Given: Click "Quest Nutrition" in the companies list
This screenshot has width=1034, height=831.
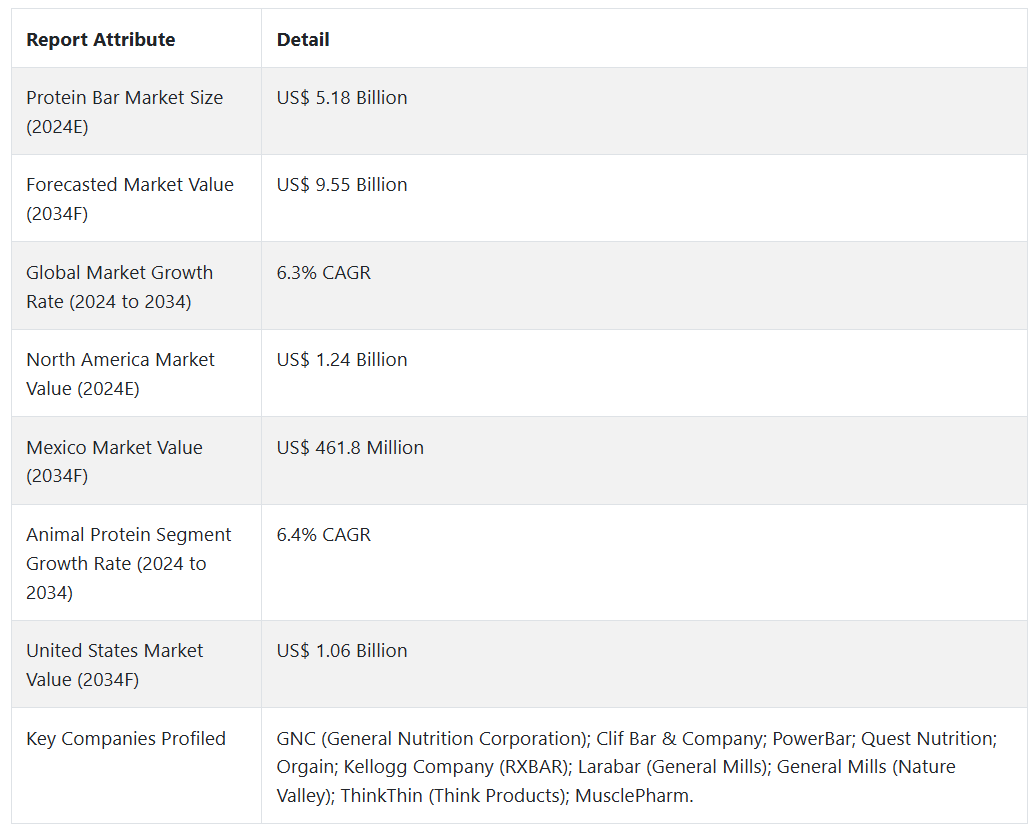Looking at the screenshot, I should pos(927,739).
